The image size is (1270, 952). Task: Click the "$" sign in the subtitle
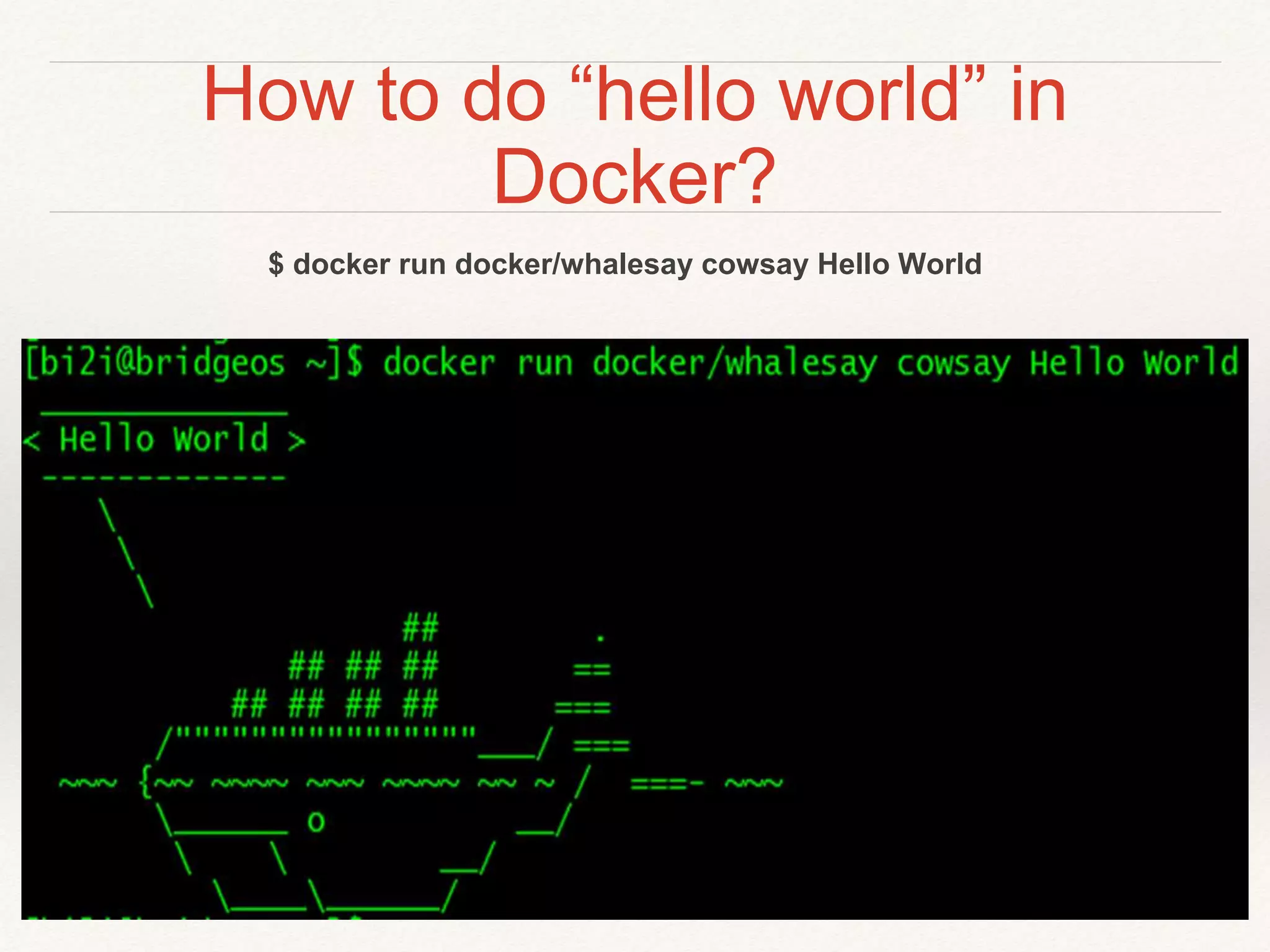276,265
